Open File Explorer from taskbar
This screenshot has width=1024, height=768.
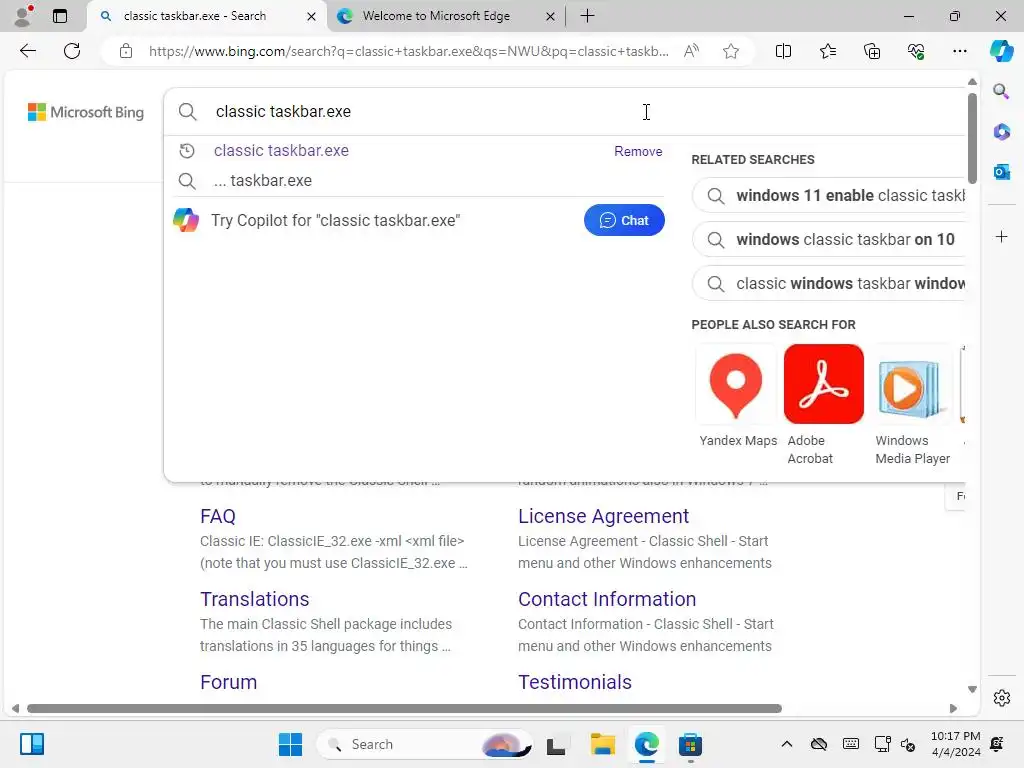tap(603, 744)
